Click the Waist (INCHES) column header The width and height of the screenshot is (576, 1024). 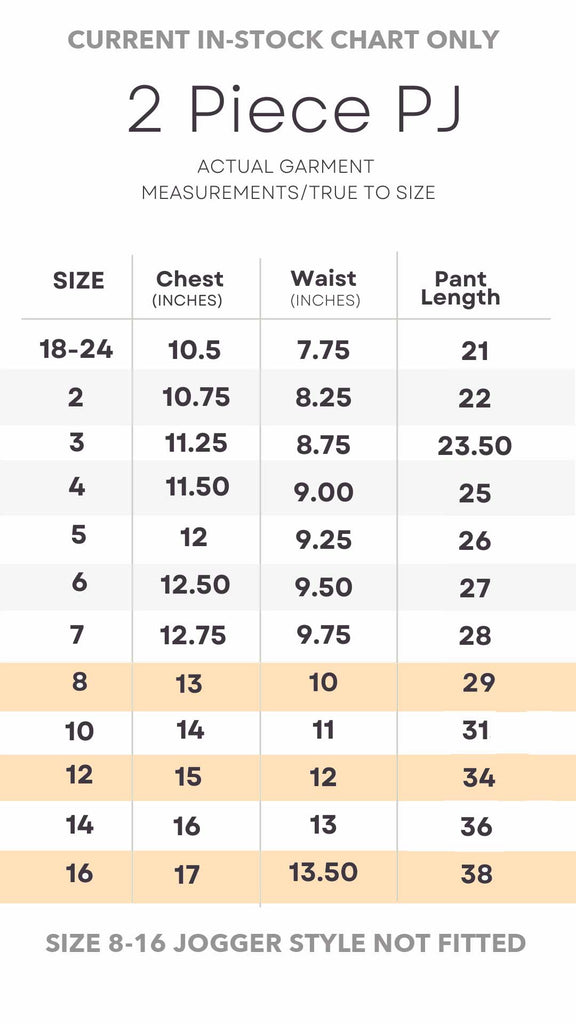(x=325, y=288)
